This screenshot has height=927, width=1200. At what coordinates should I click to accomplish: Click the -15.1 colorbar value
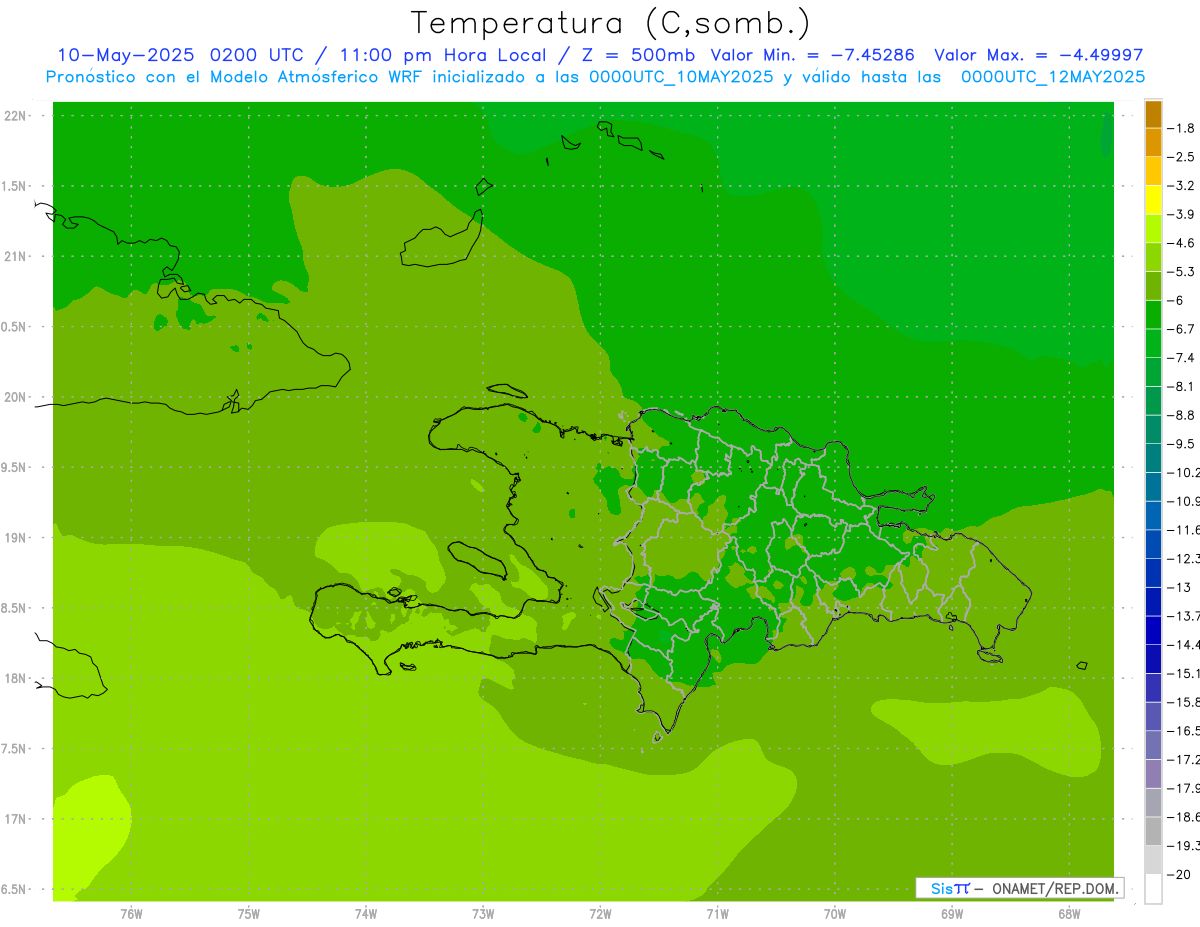pyautogui.click(x=1184, y=673)
